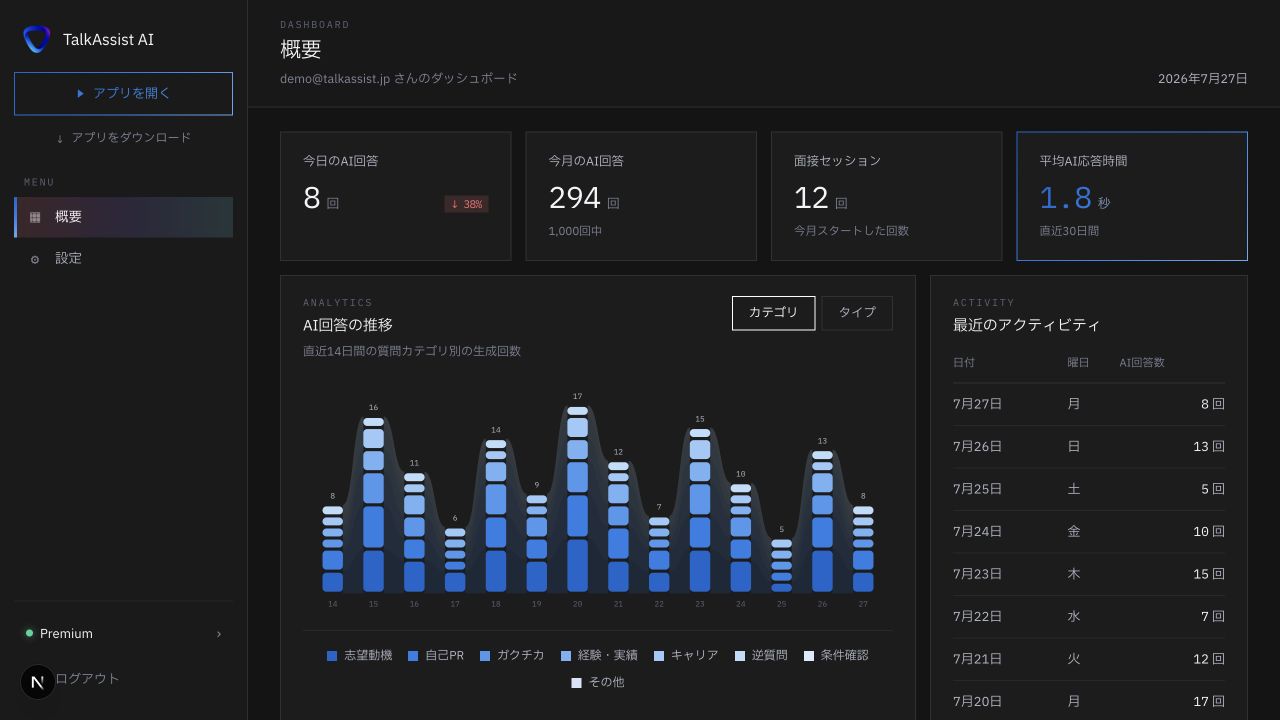Click the chart bar for day 25
Viewport: 1280px width, 720px height.
782,566
